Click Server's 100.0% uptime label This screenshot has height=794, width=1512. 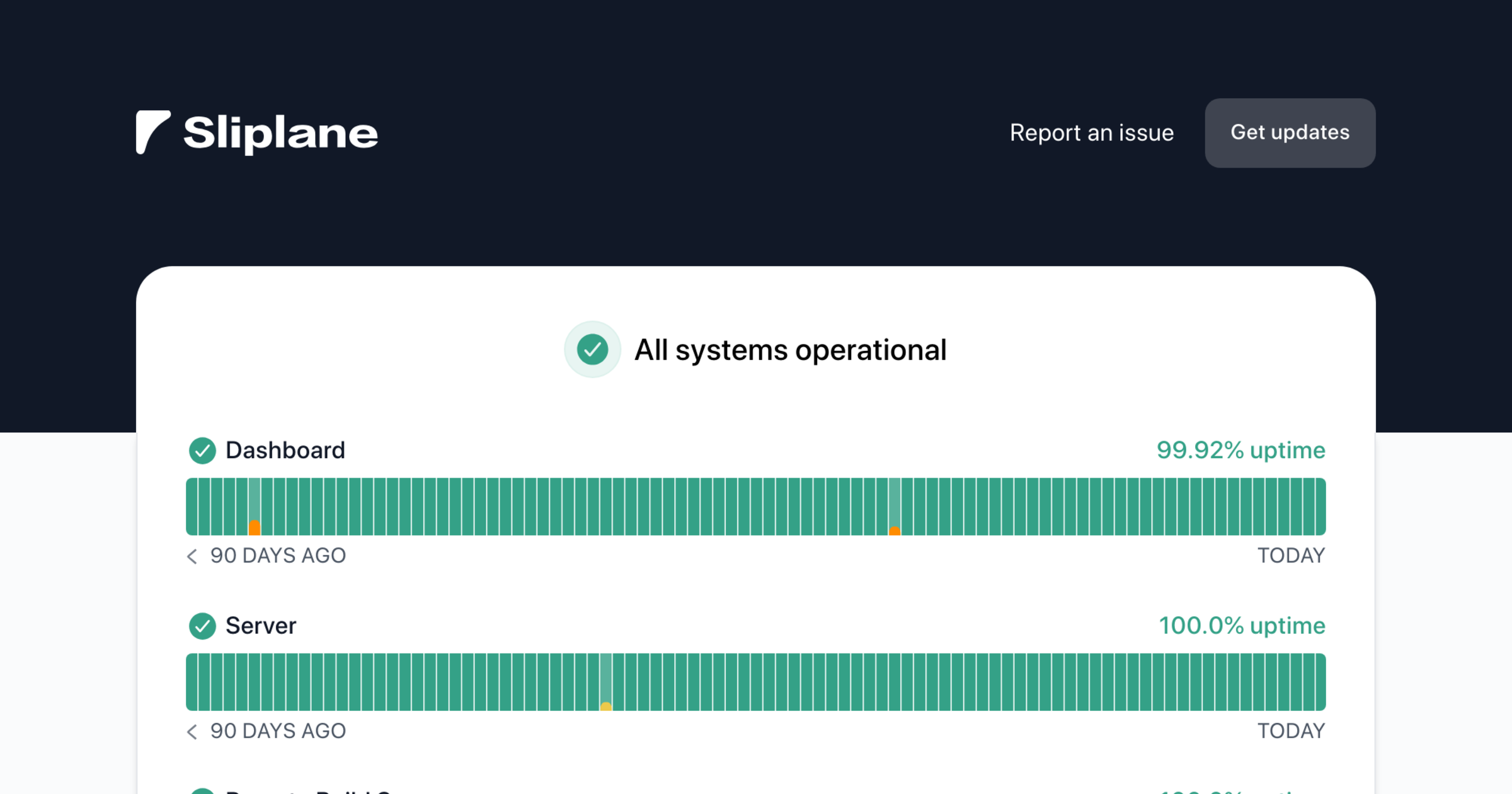coord(1242,626)
